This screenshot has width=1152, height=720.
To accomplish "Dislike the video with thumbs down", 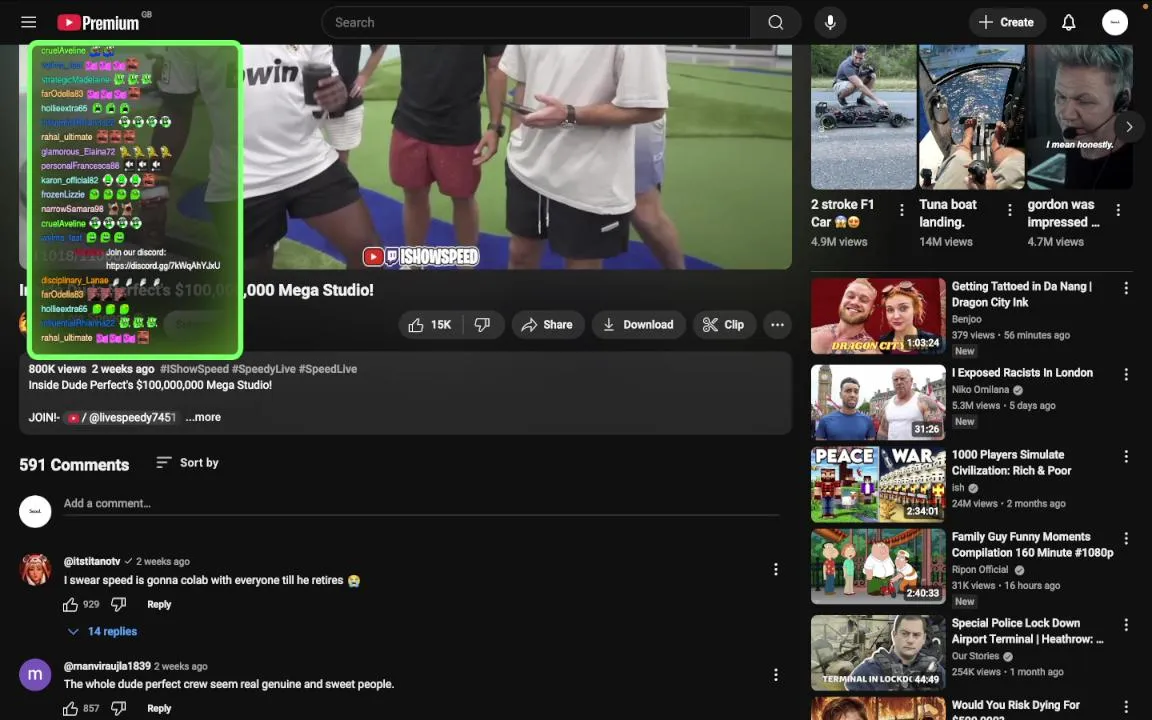I will (x=483, y=325).
